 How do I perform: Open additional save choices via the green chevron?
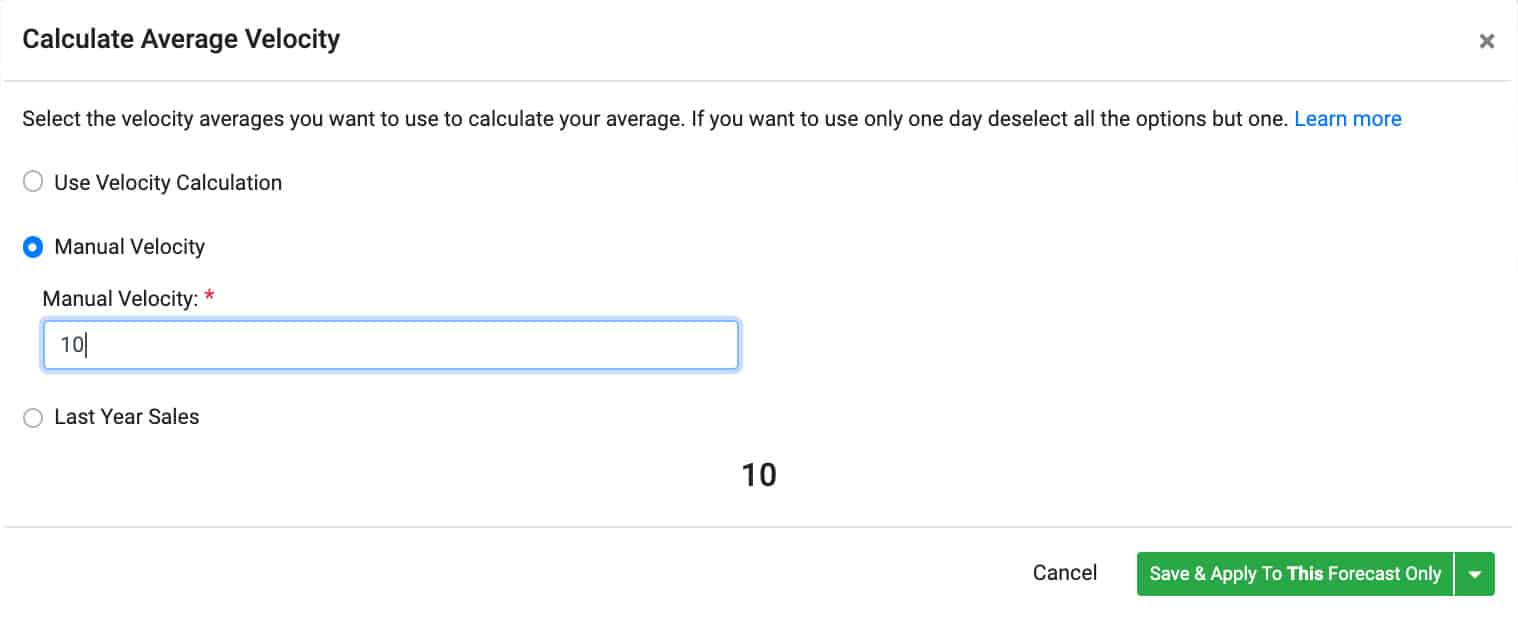[x=1475, y=573]
